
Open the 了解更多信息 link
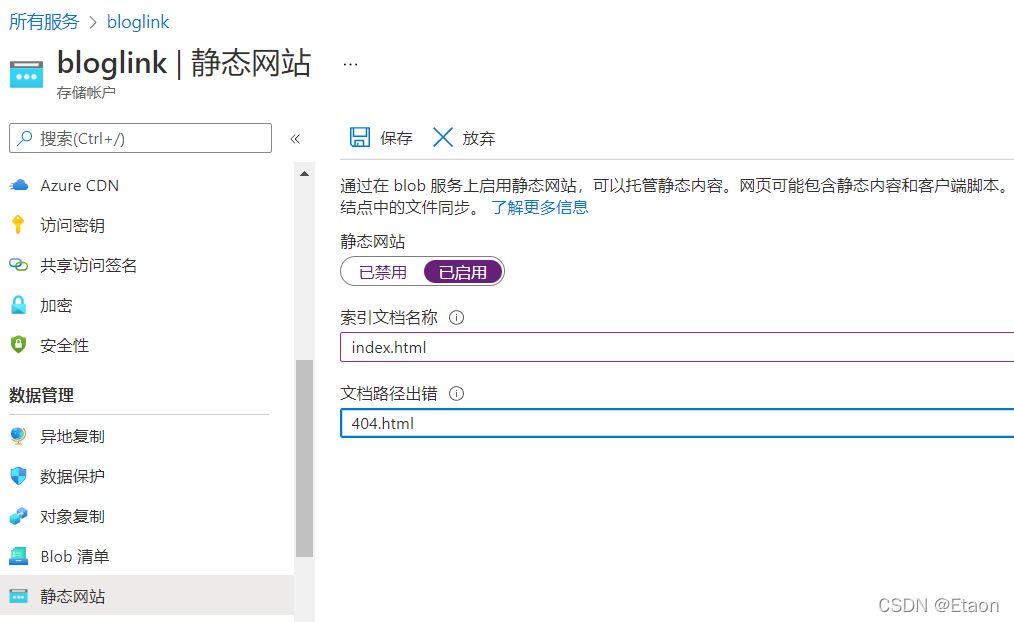[540, 208]
